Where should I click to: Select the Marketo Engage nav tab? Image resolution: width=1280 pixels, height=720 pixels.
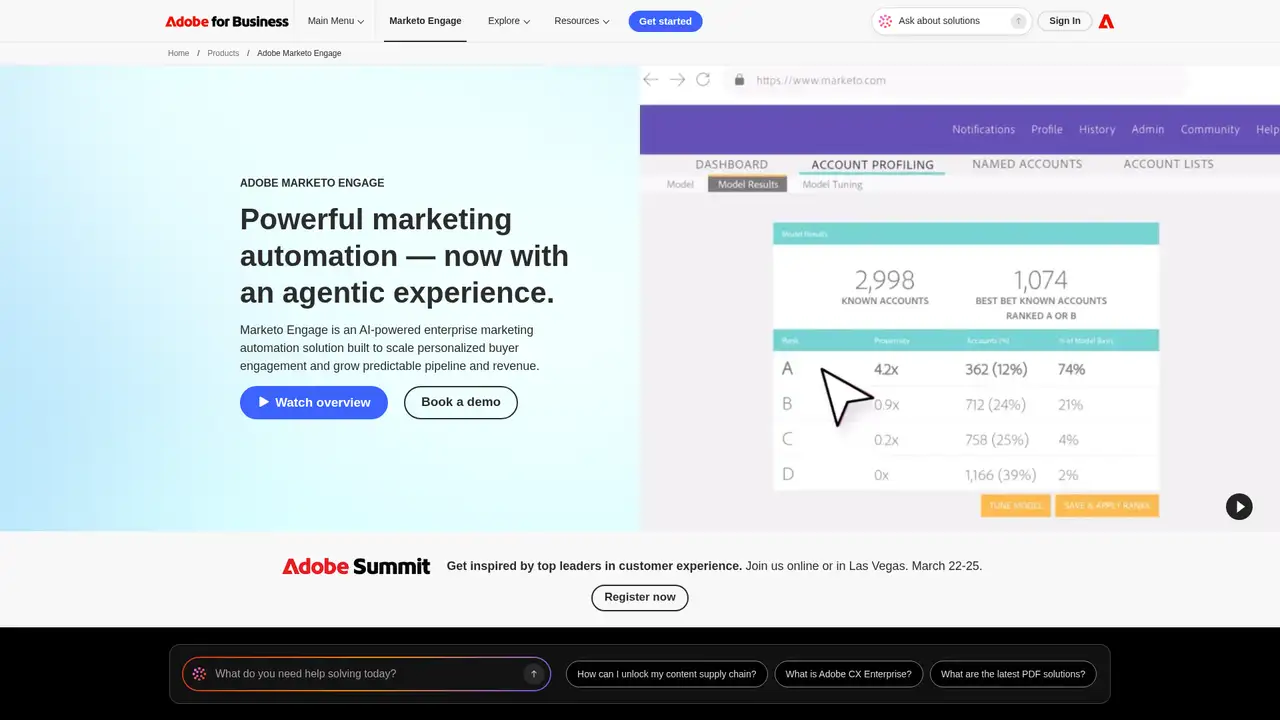point(425,21)
